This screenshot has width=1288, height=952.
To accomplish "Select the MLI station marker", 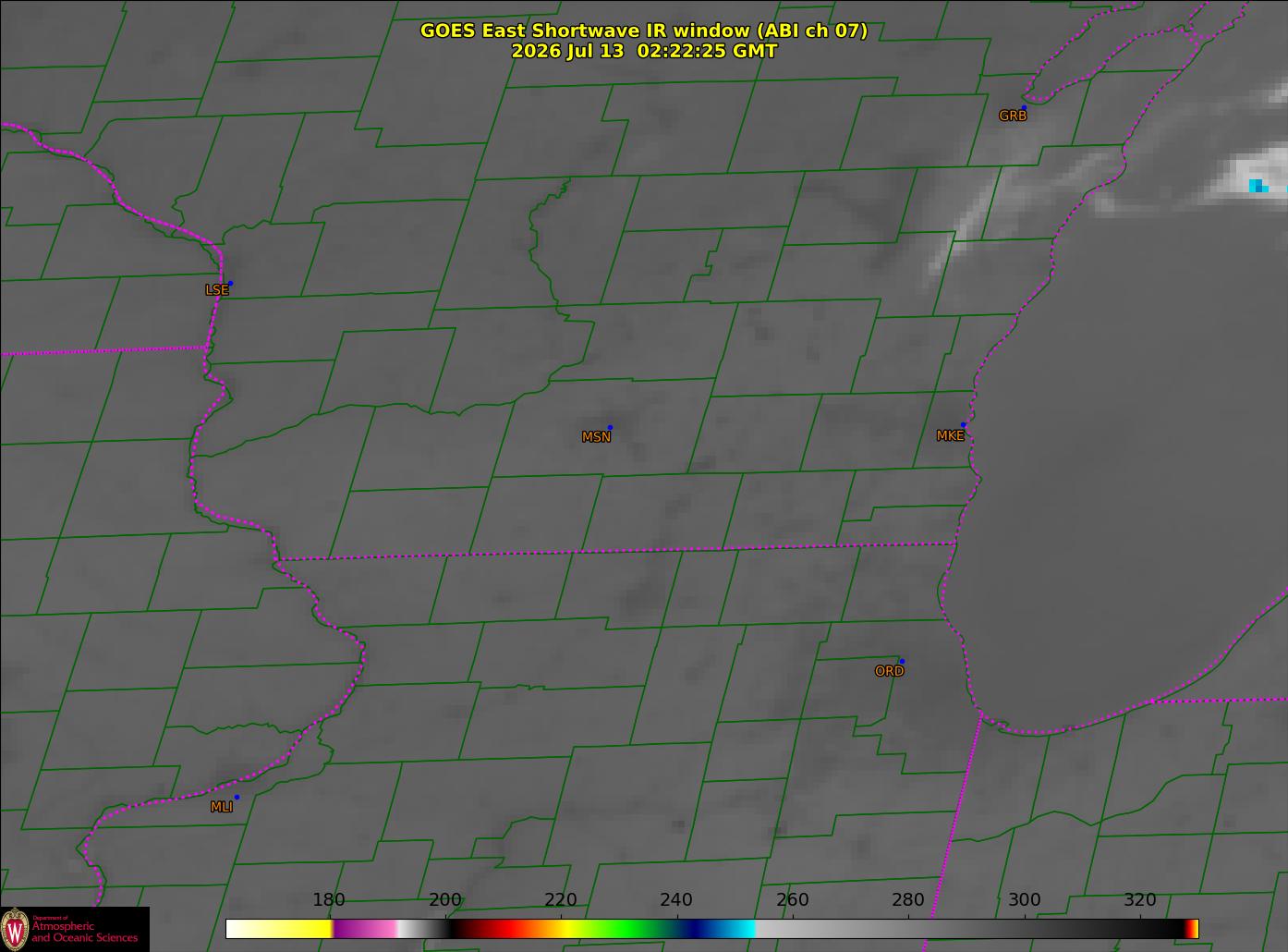I will click(237, 797).
